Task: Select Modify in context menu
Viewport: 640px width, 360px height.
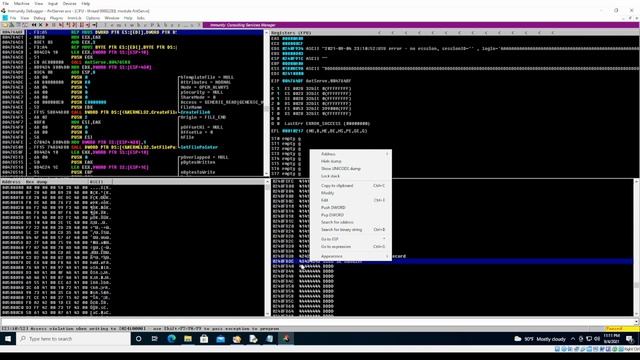Action: coord(351,193)
